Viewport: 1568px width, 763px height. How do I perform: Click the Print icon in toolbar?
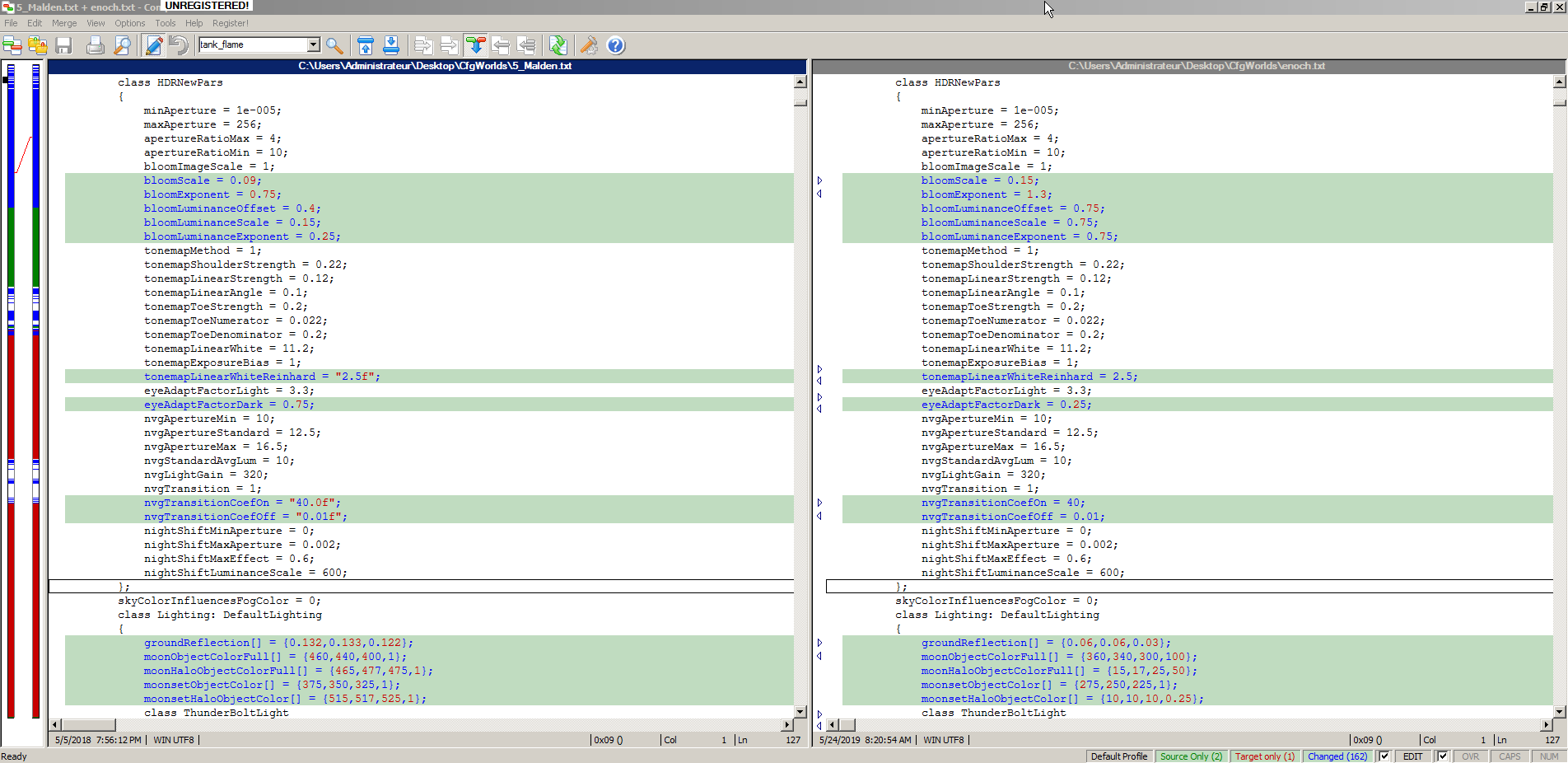click(x=96, y=45)
